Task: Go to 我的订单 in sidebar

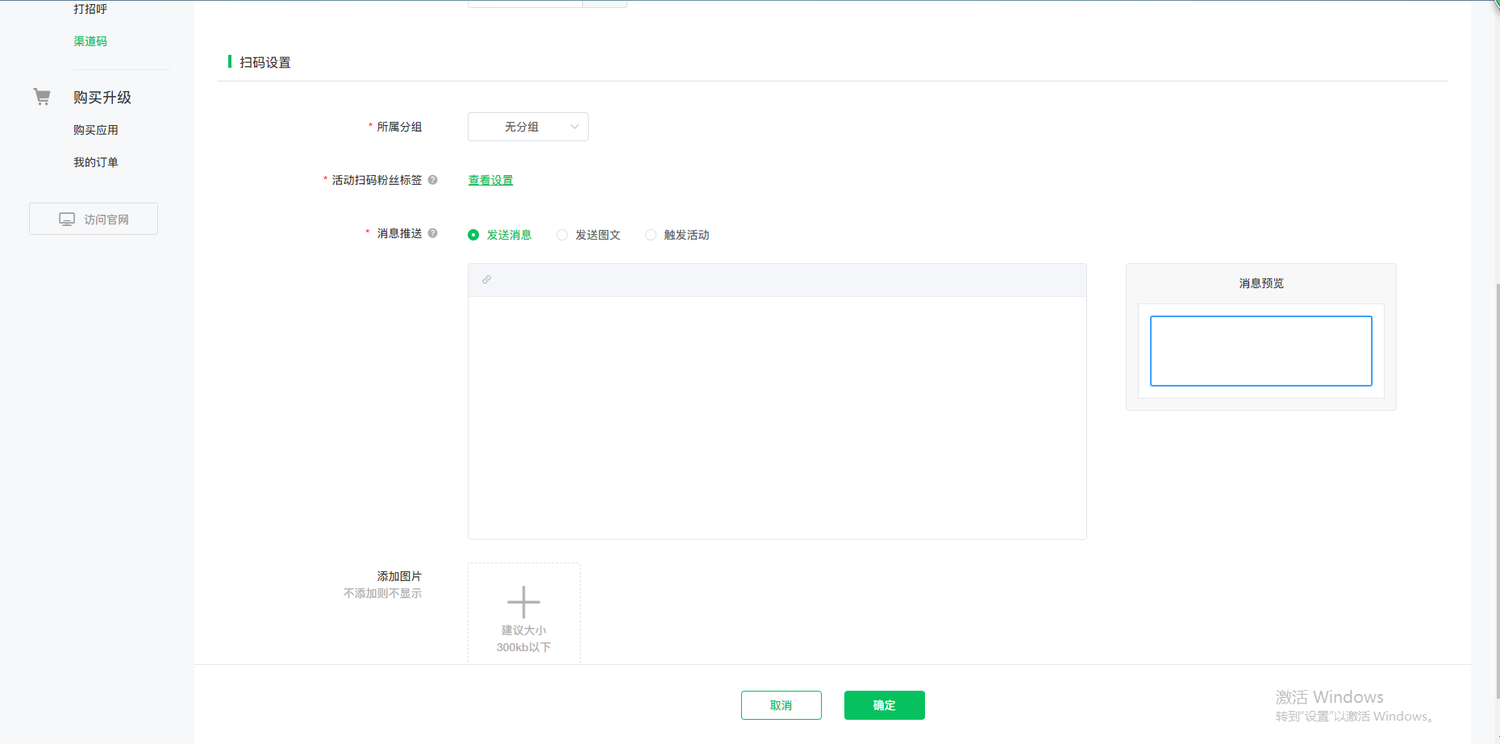Action: coord(96,162)
